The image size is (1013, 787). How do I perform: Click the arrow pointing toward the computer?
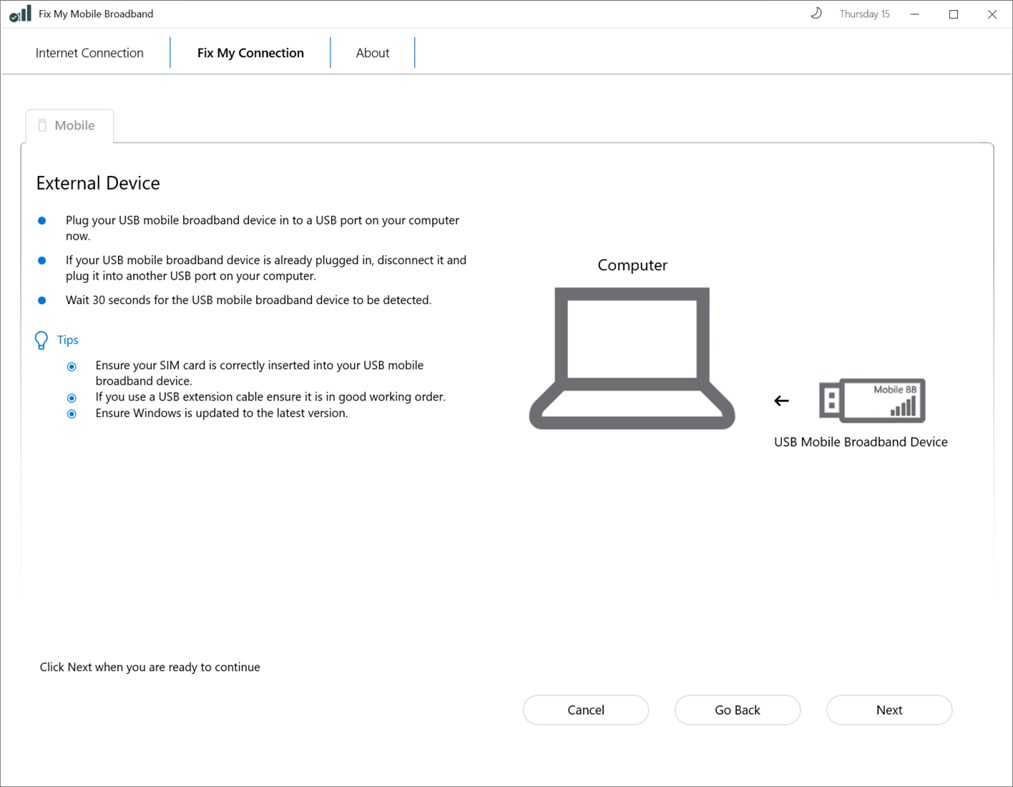[781, 400]
